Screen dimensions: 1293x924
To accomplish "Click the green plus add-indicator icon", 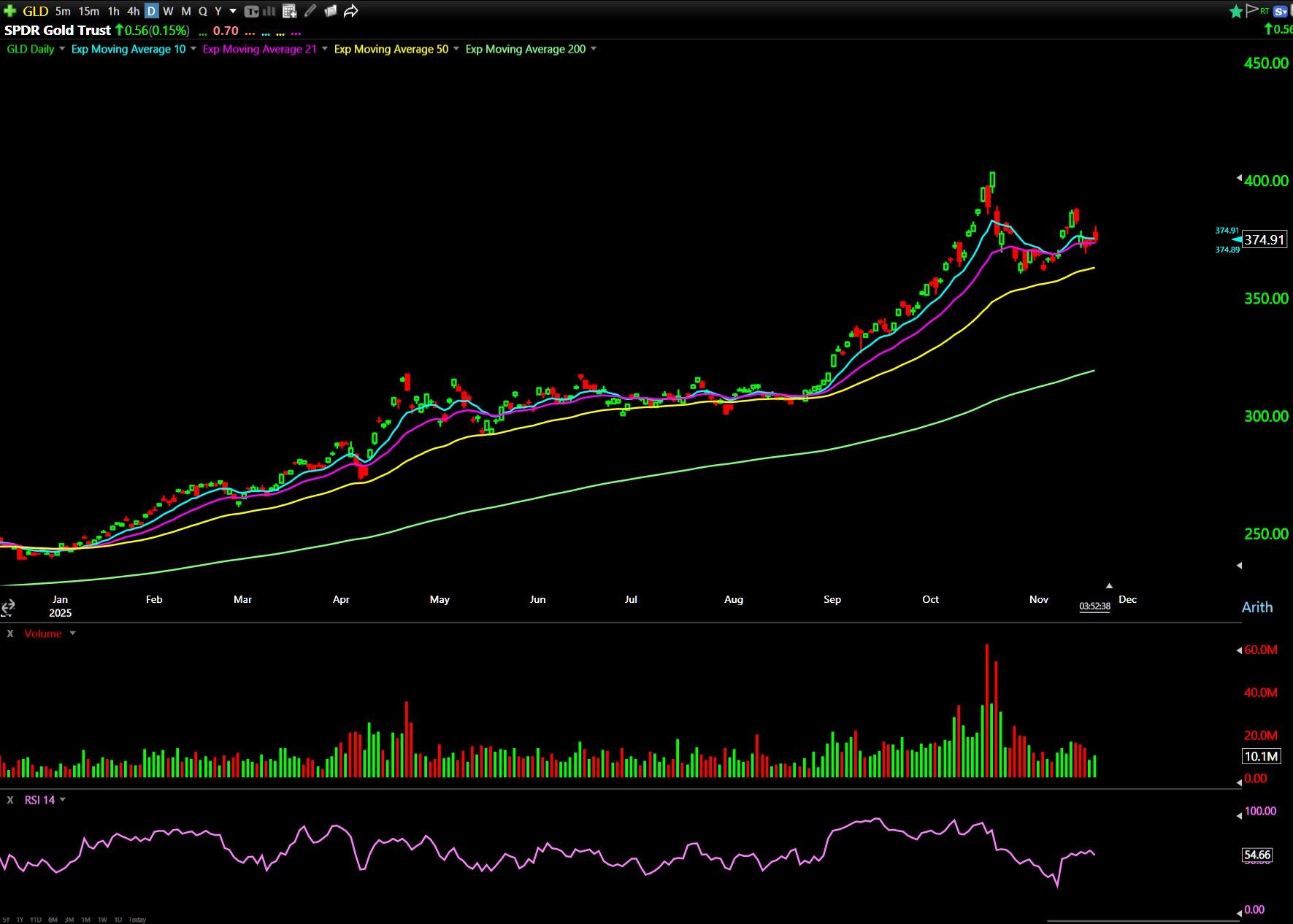I will pos(9,11).
